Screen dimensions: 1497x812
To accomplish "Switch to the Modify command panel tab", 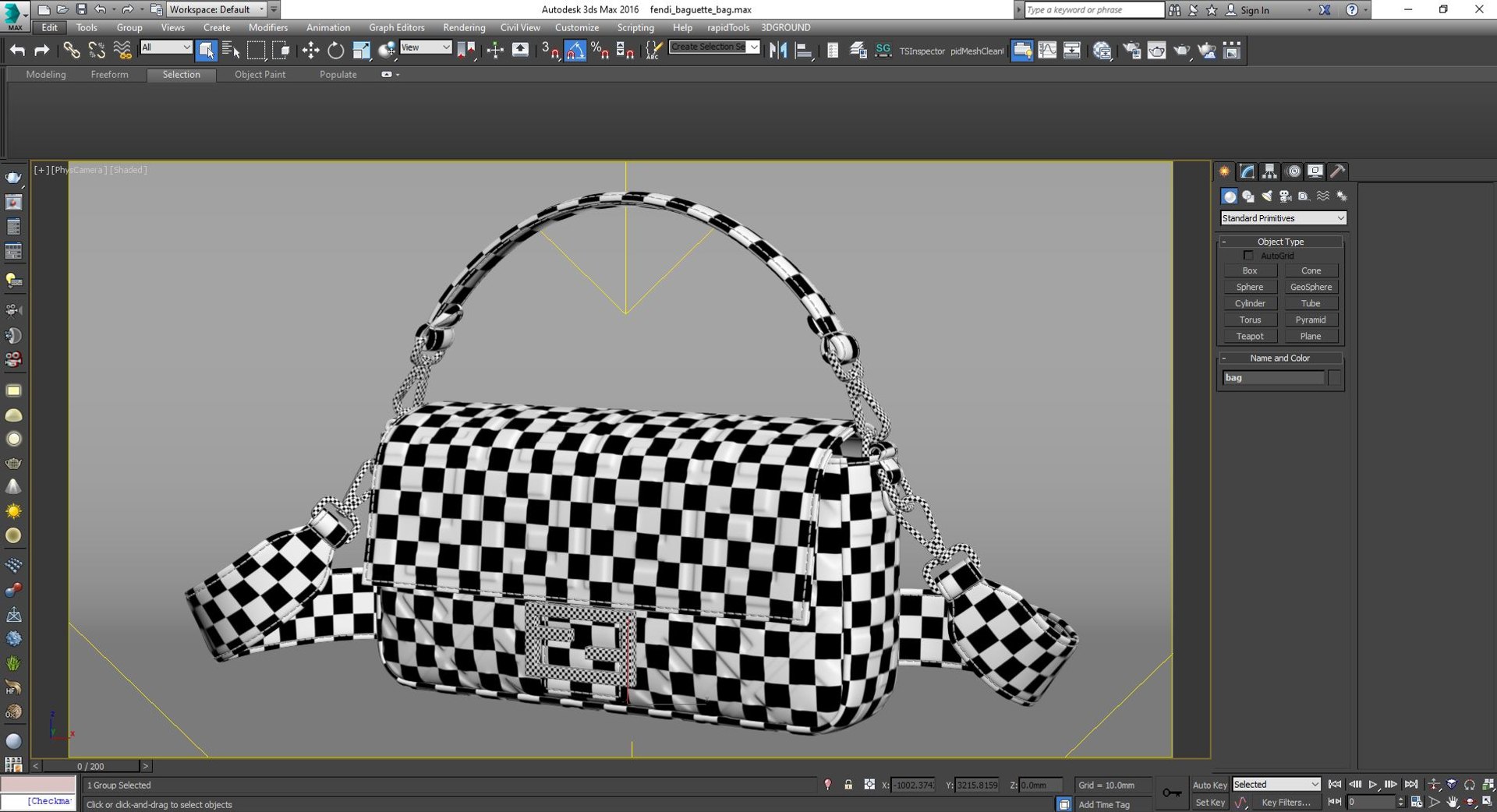I will point(1247,171).
